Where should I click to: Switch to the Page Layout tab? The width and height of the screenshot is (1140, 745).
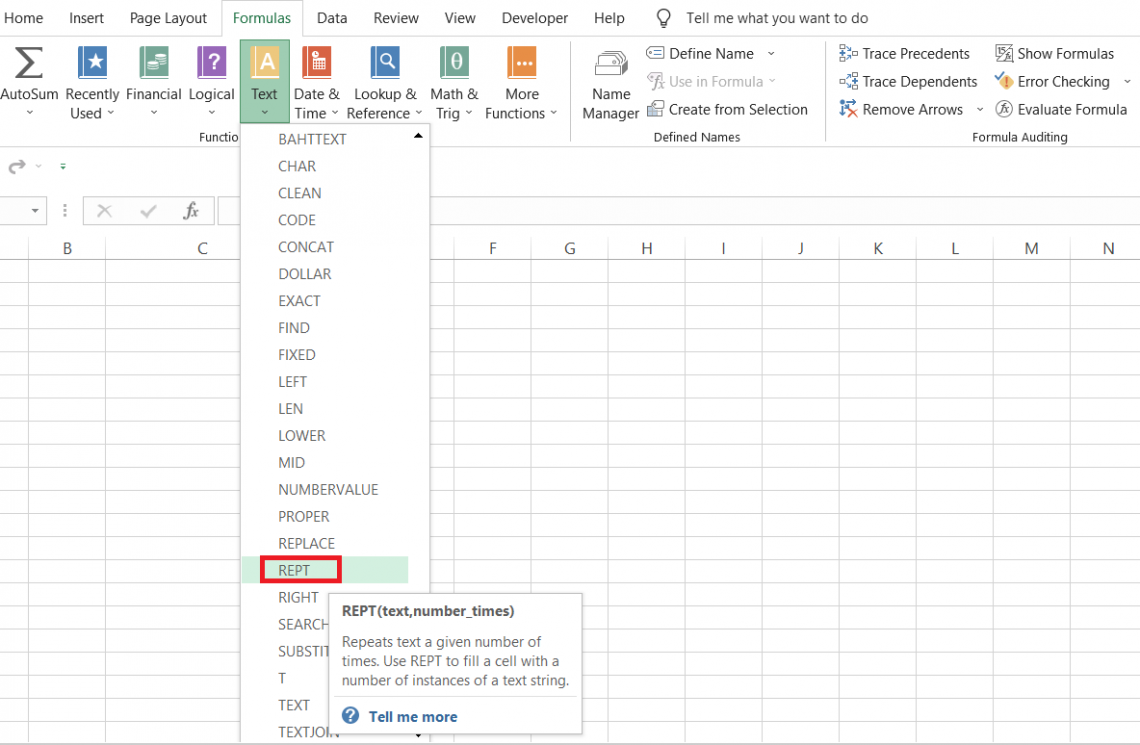pyautogui.click(x=168, y=18)
